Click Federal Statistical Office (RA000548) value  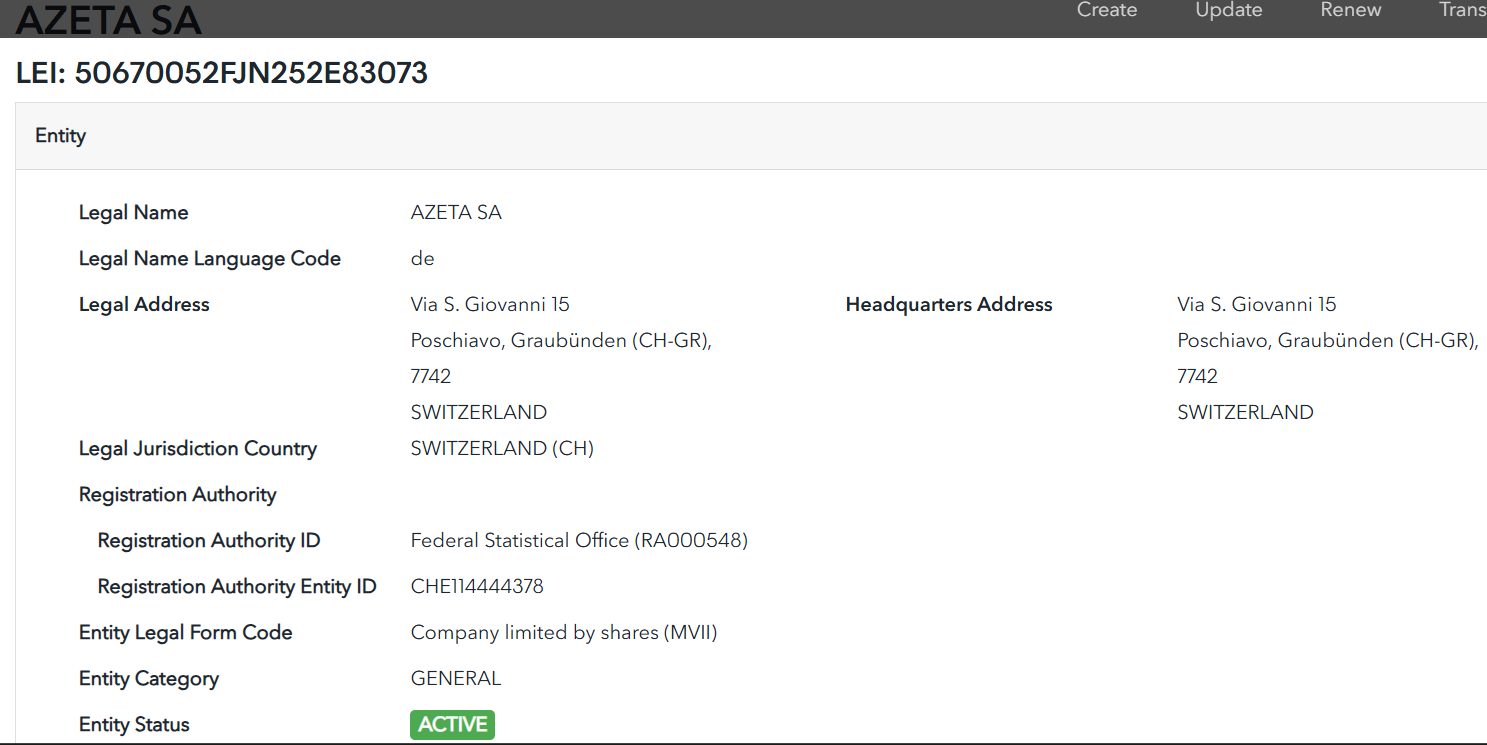[x=579, y=541]
